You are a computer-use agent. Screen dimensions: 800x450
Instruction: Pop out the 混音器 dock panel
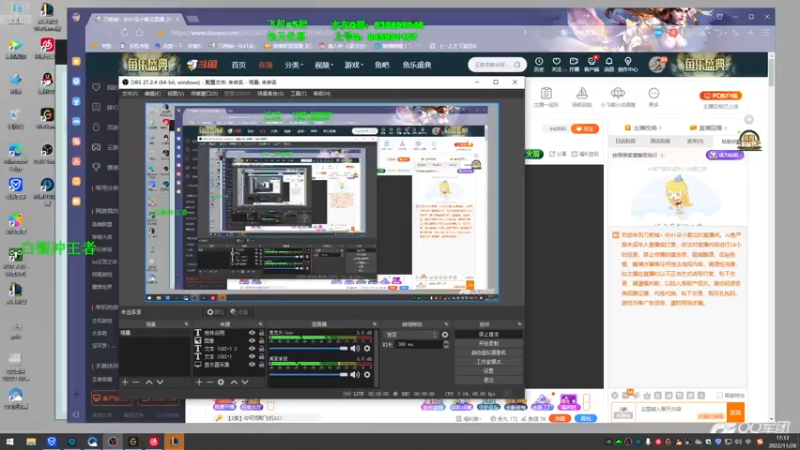pyautogui.click(x=374, y=324)
